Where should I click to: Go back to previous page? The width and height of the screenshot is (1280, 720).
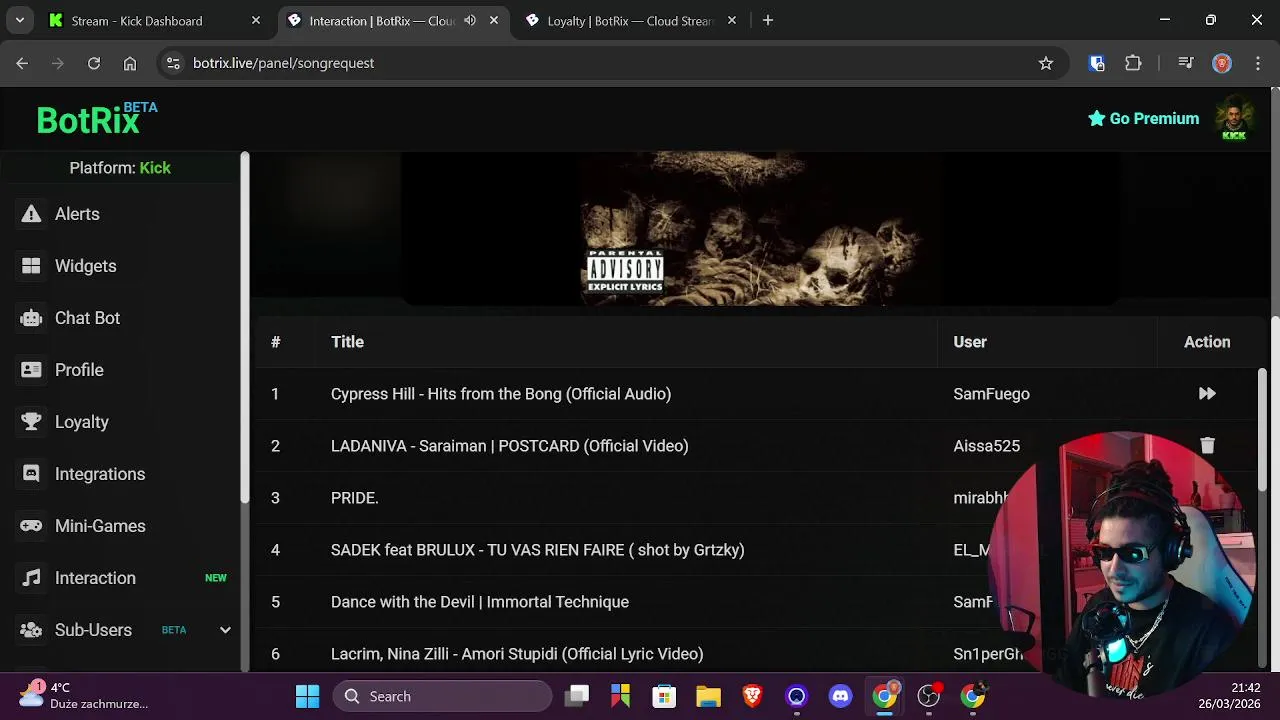click(x=22, y=63)
